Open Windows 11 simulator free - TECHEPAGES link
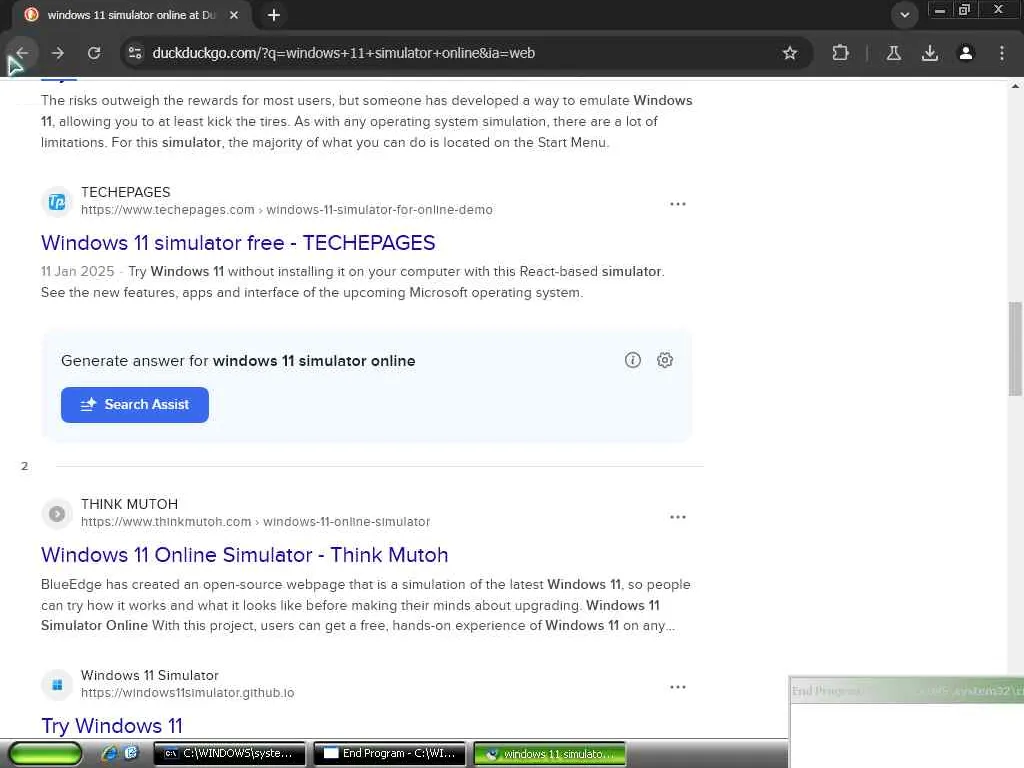The image size is (1024, 768). 238,243
